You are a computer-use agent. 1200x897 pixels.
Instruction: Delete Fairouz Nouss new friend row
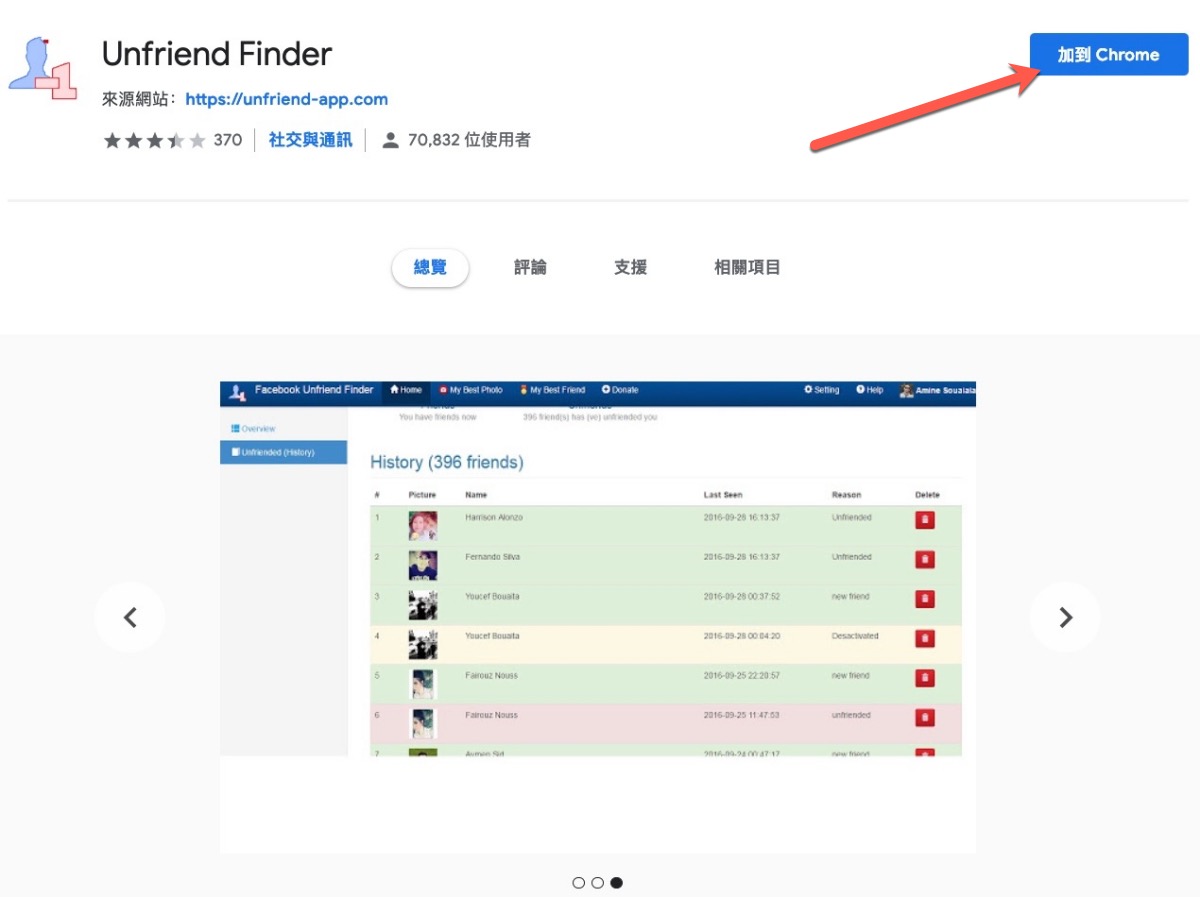tap(925, 678)
